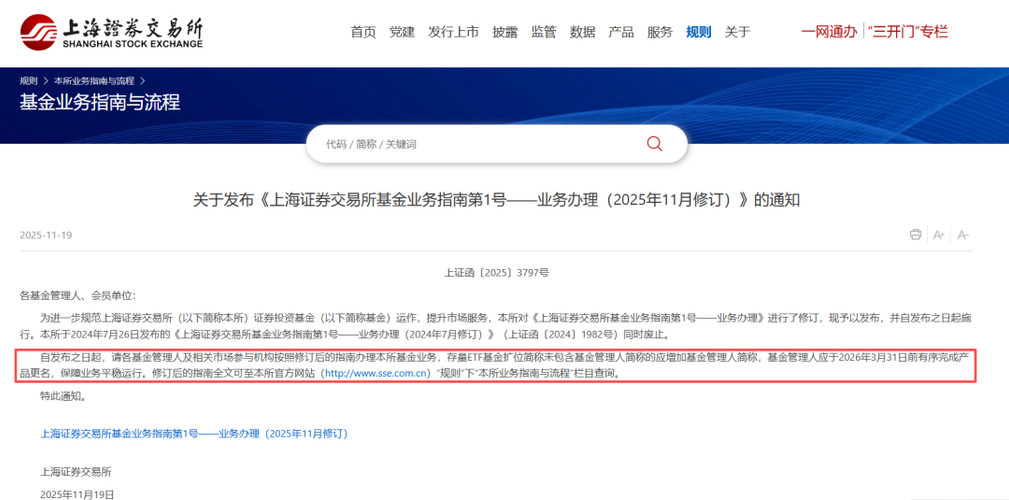Open the 产品 menu
This screenshot has width=1009, height=500.
pyautogui.click(x=621, y=32)
